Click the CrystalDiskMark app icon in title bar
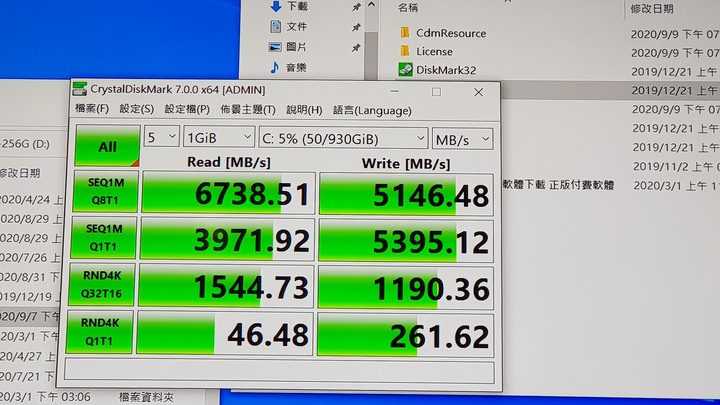 pyautogui.click(x=79, y=89)
